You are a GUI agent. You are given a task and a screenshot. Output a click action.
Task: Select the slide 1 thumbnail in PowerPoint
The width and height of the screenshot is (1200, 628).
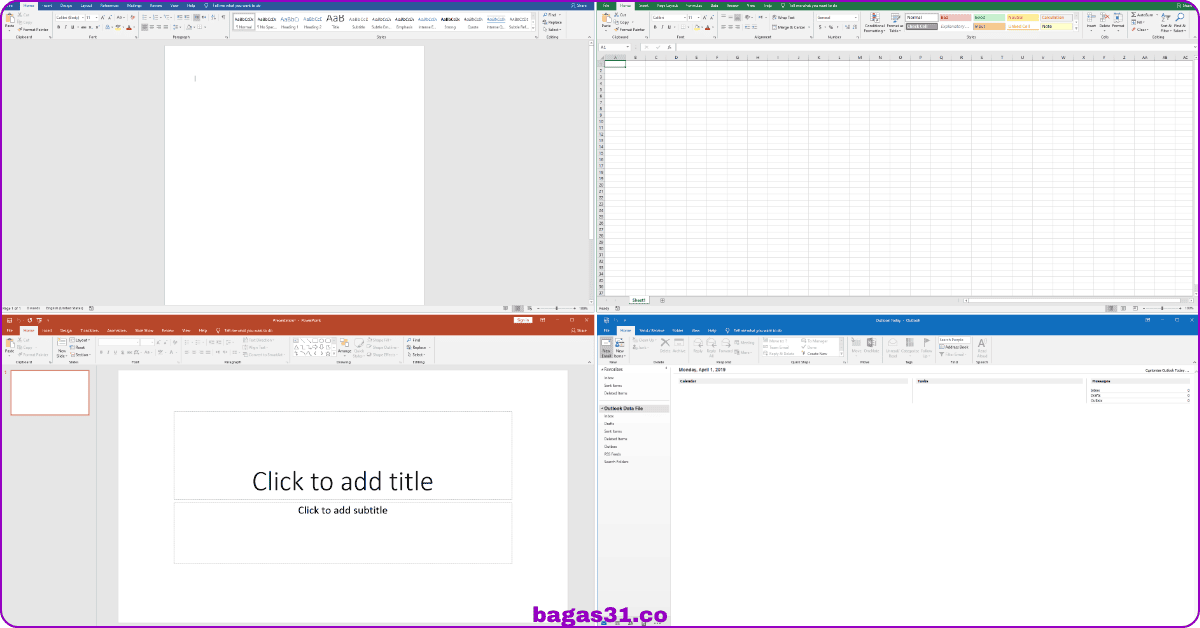tap(50, 392)
